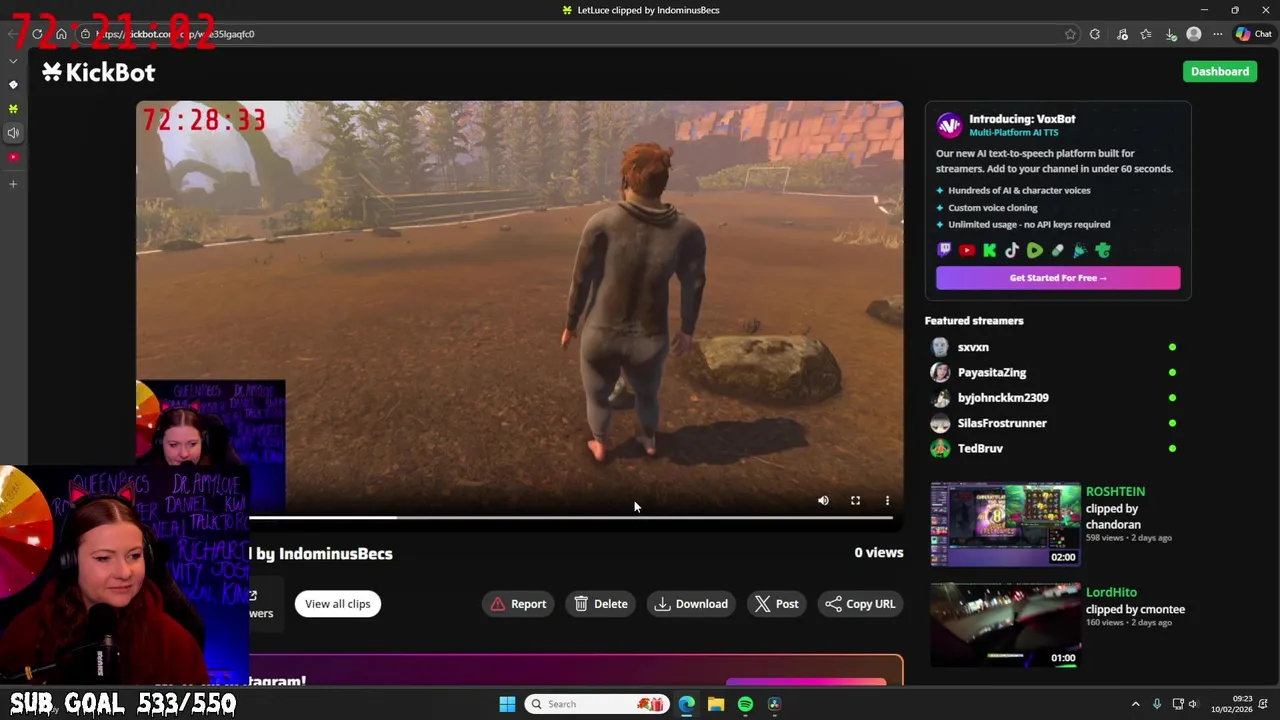Screen dimensions: 1280x720
Task: Select the KickBot clip browser tab
Action: (x=640, y=10)
